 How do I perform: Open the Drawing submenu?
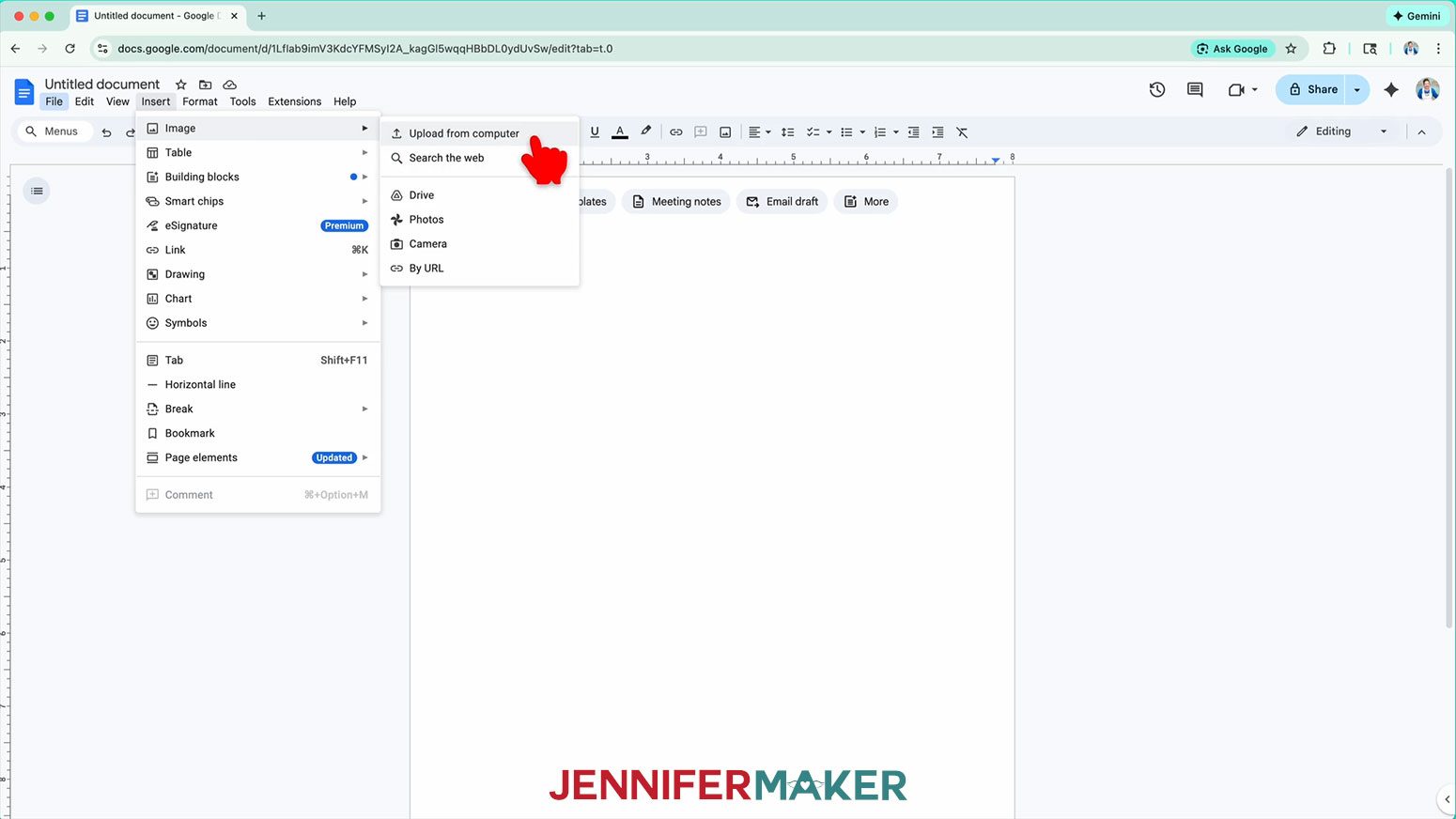point(258,275)
